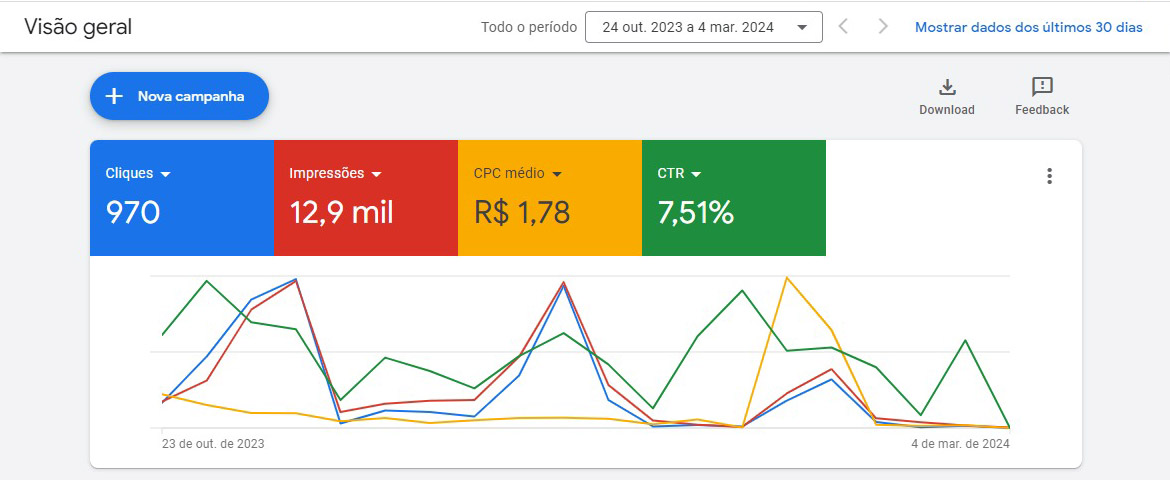Select the red tile value 12,9 mil
Viewport: 1170px width, 480px height.
[x=341, y=212]
